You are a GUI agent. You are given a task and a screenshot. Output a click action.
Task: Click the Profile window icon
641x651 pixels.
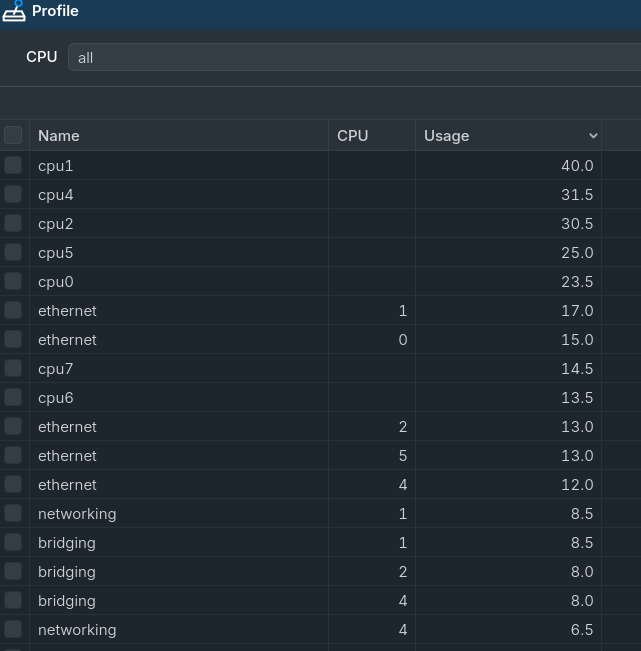(x=14, y=11)
